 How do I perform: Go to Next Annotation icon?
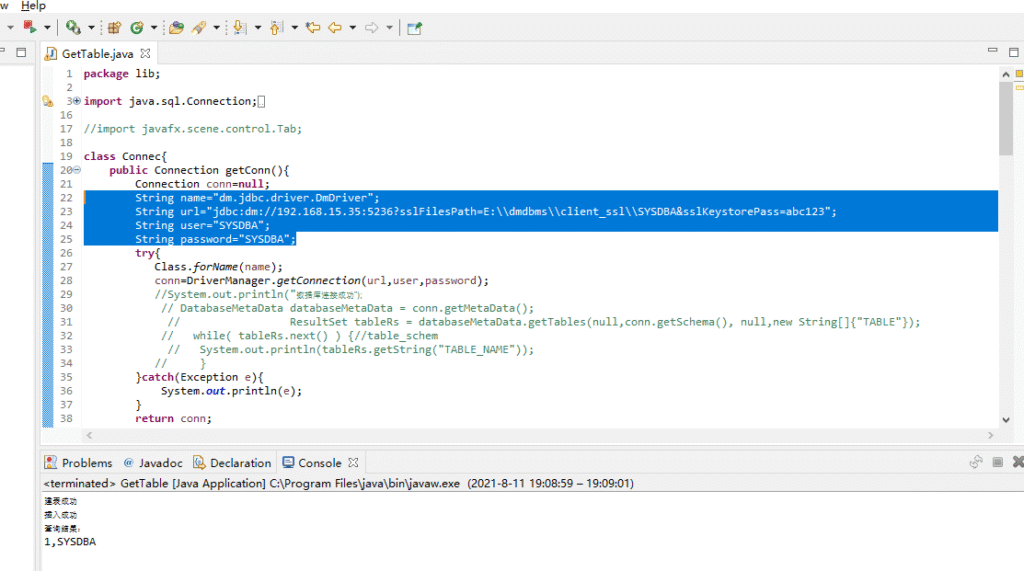[240, 28]
